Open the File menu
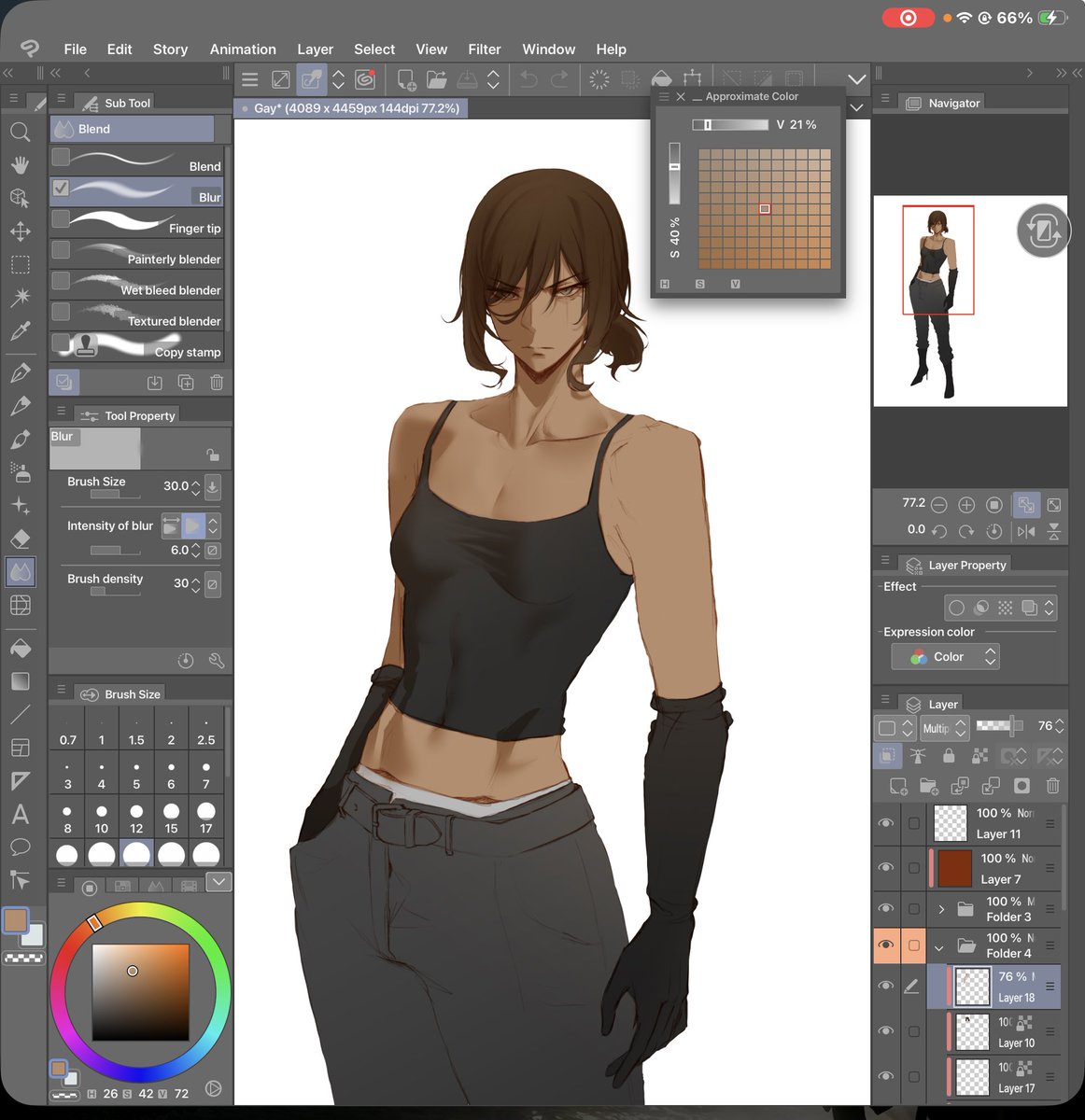1085x1120 pixels. (75, 49)
